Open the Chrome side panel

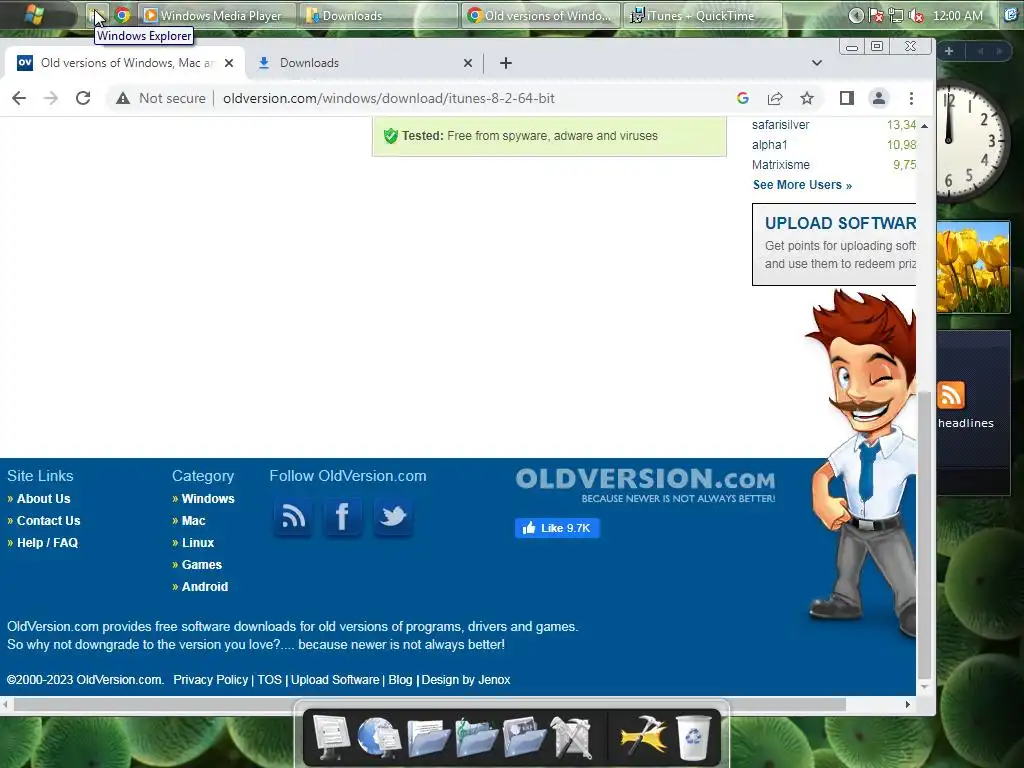click(x=847, y=98)
